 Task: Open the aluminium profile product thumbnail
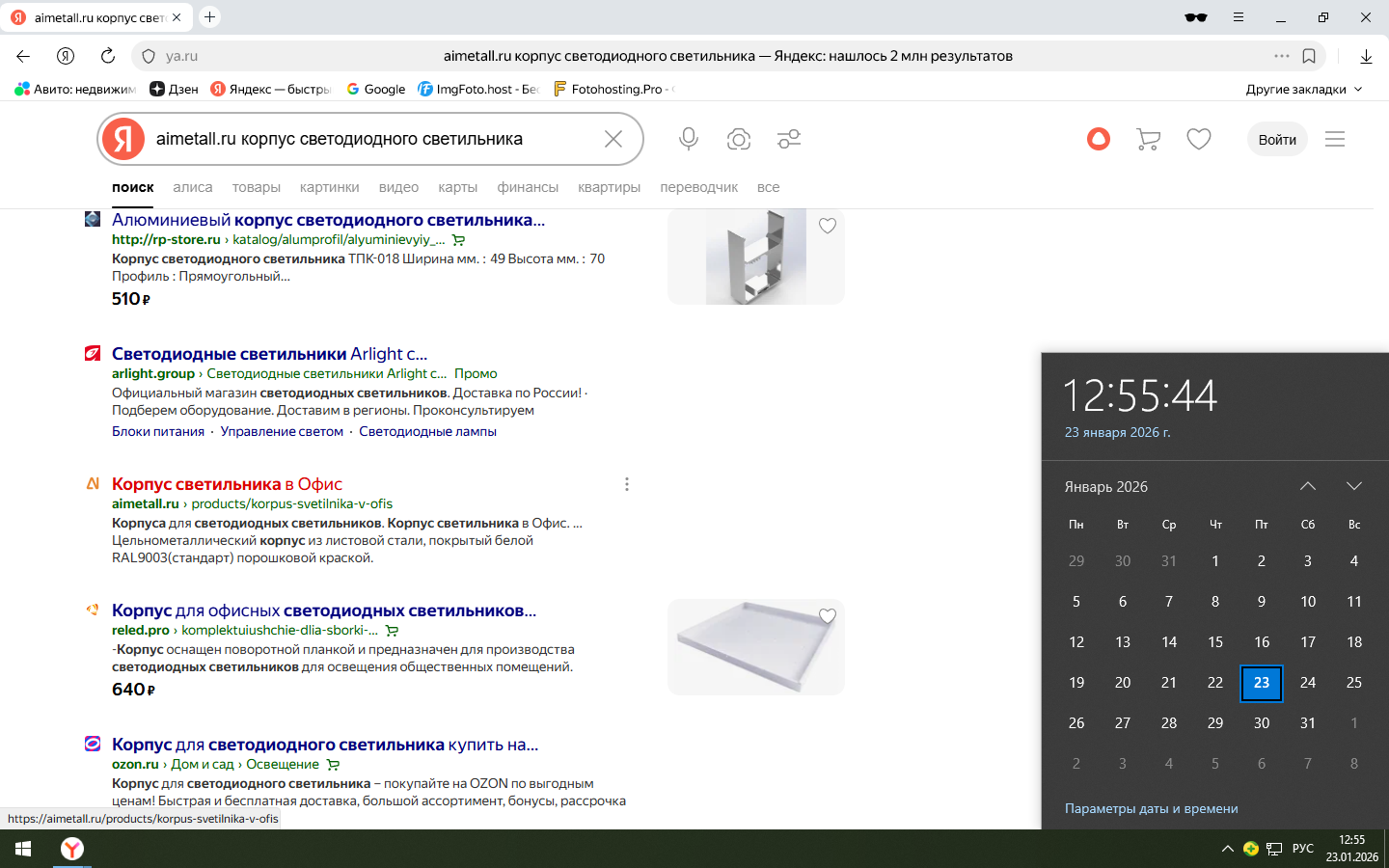756,257
